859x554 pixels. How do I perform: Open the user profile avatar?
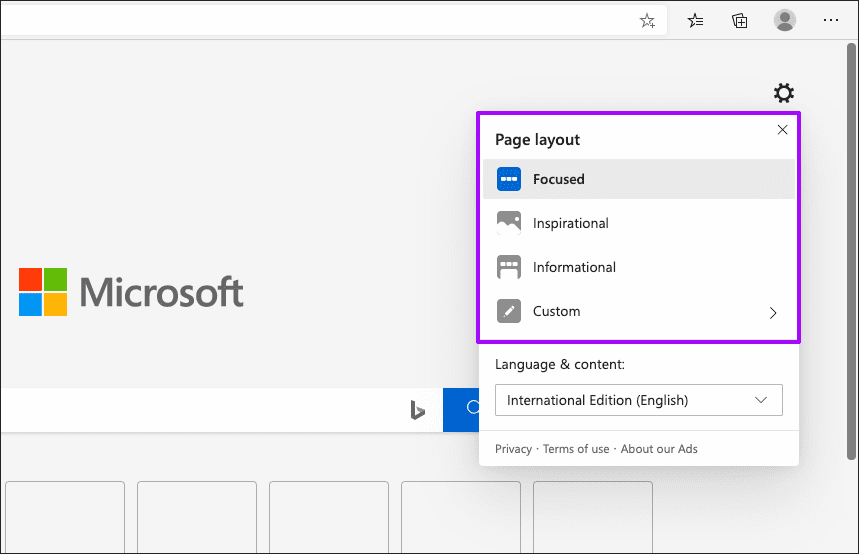(784, 20)
